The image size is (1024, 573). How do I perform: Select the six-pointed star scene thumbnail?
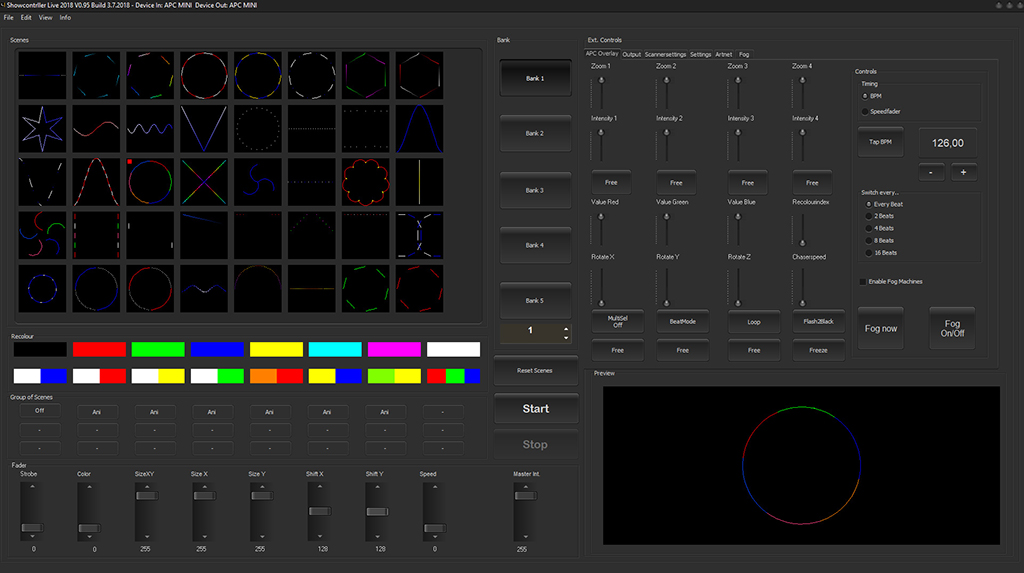click(42, 129)
